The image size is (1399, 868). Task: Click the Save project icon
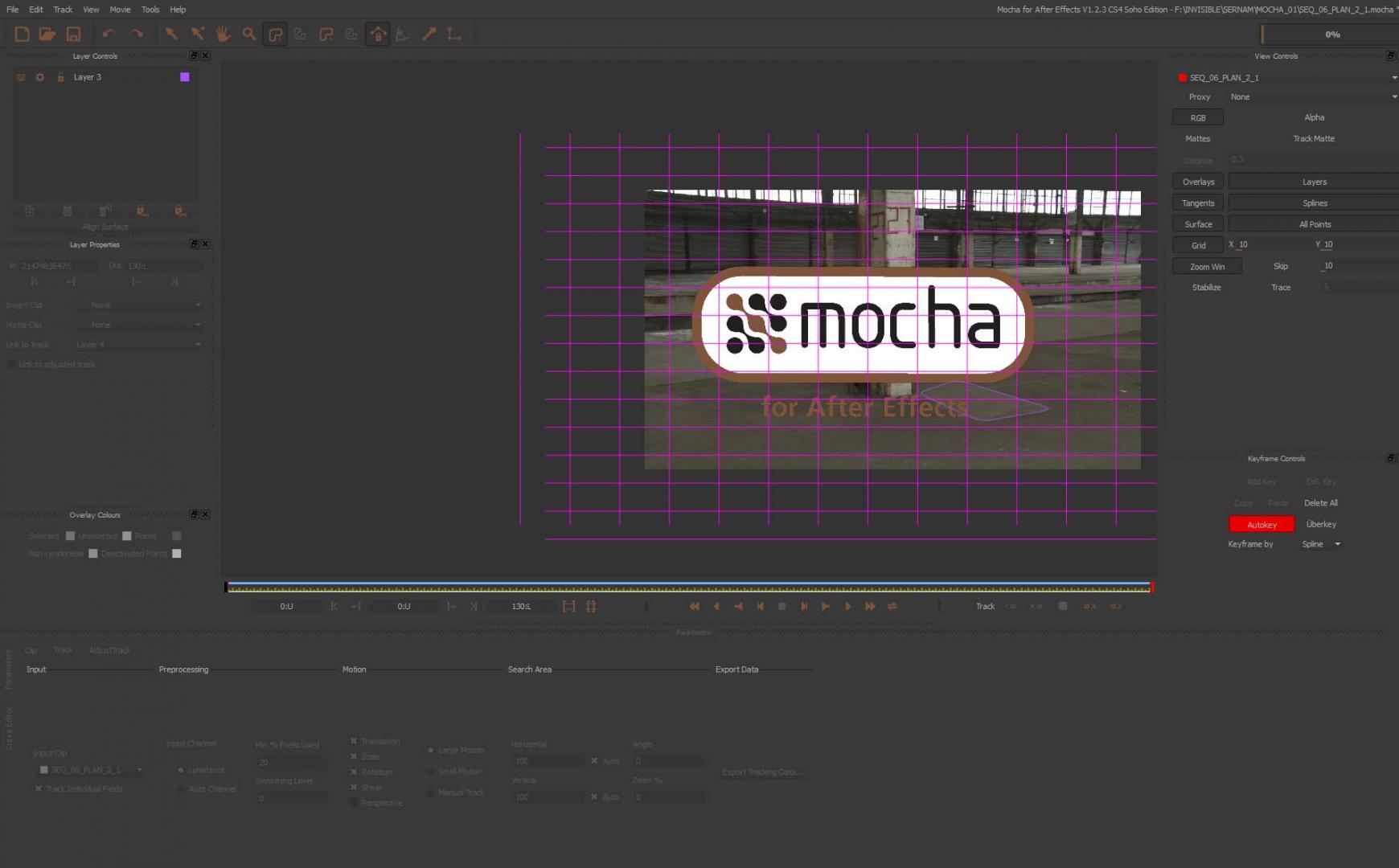[x=73, y=34]
